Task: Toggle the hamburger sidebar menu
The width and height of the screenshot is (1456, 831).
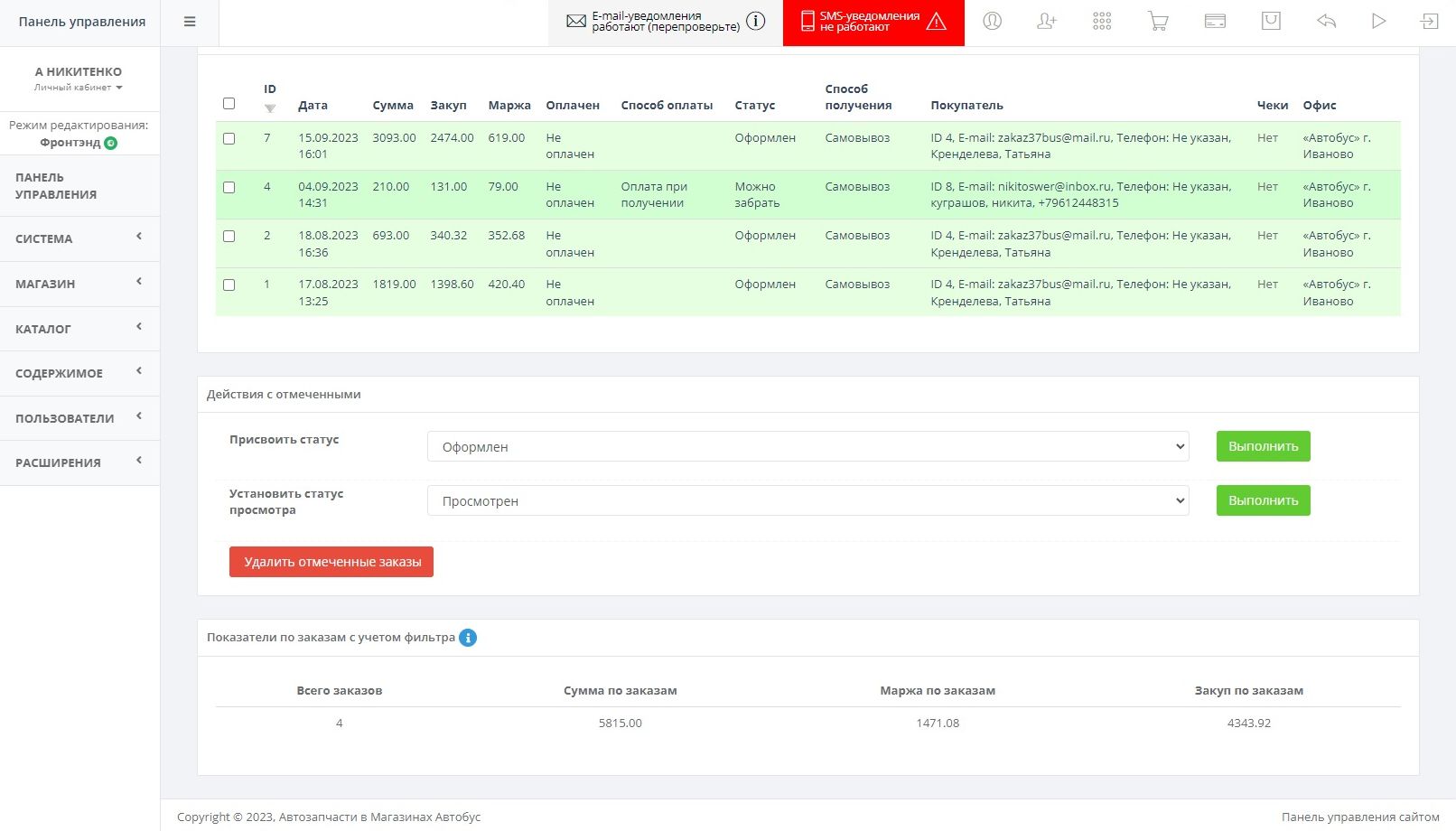Action: 190,22
